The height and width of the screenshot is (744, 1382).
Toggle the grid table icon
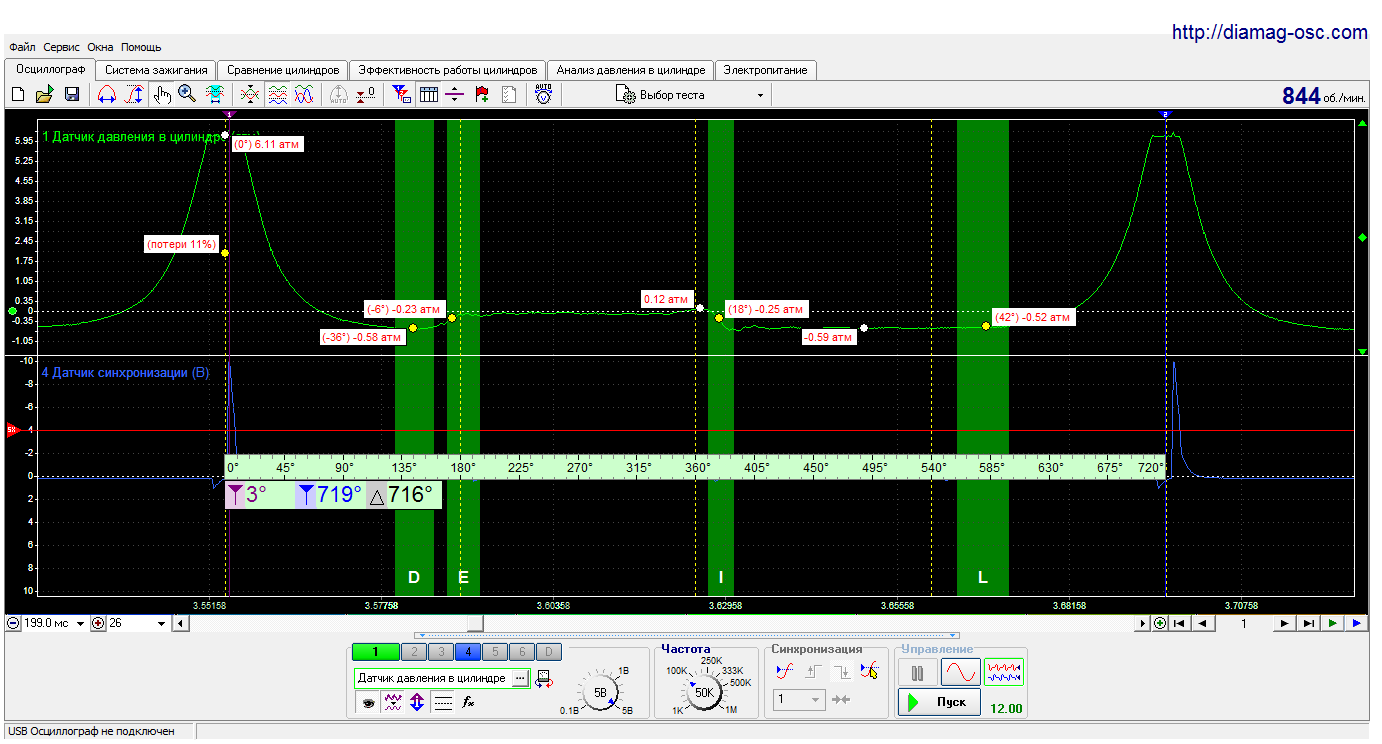pos(428,94)
